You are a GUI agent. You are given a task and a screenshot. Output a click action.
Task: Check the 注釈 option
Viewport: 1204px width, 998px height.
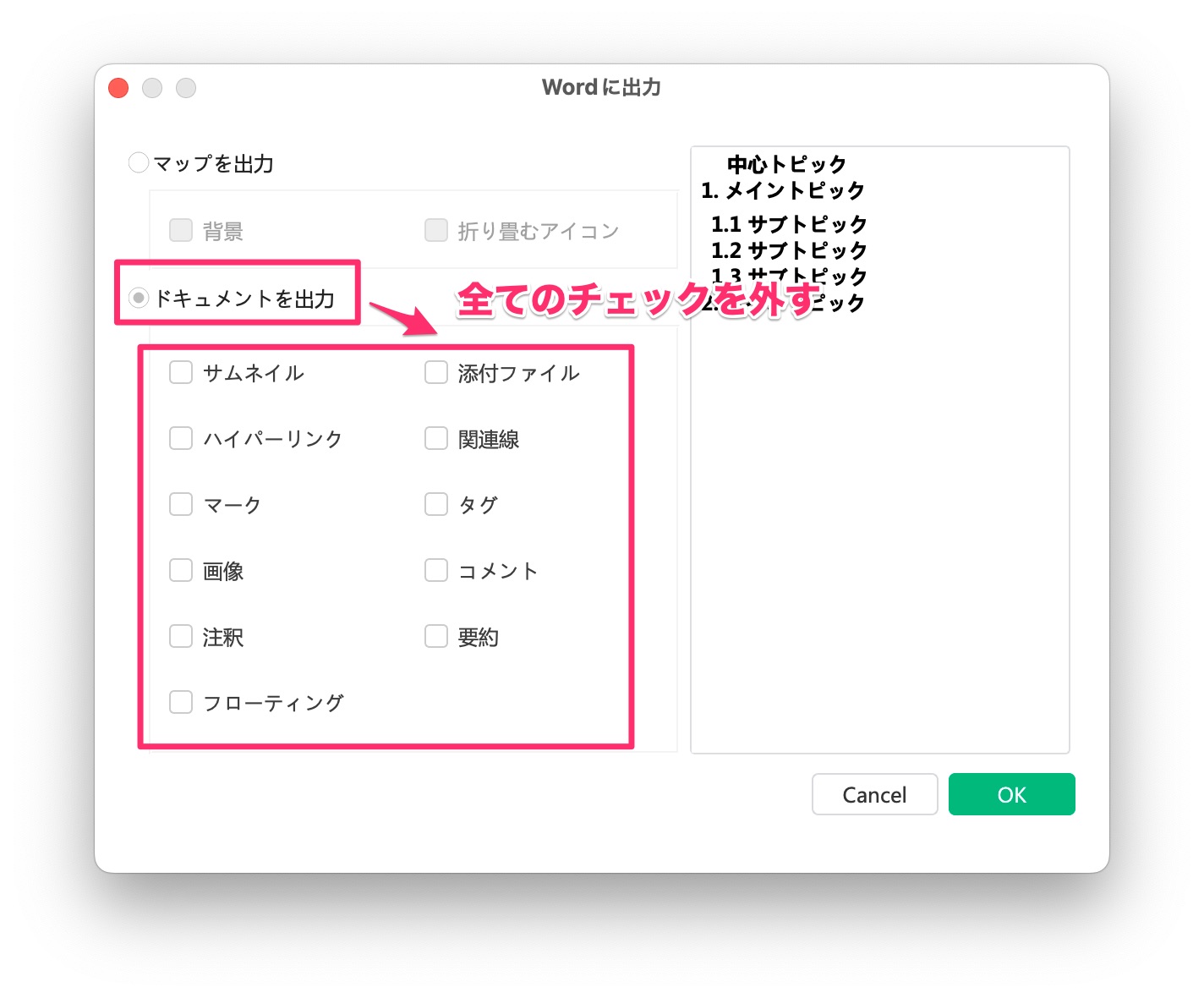click(181, 636)
